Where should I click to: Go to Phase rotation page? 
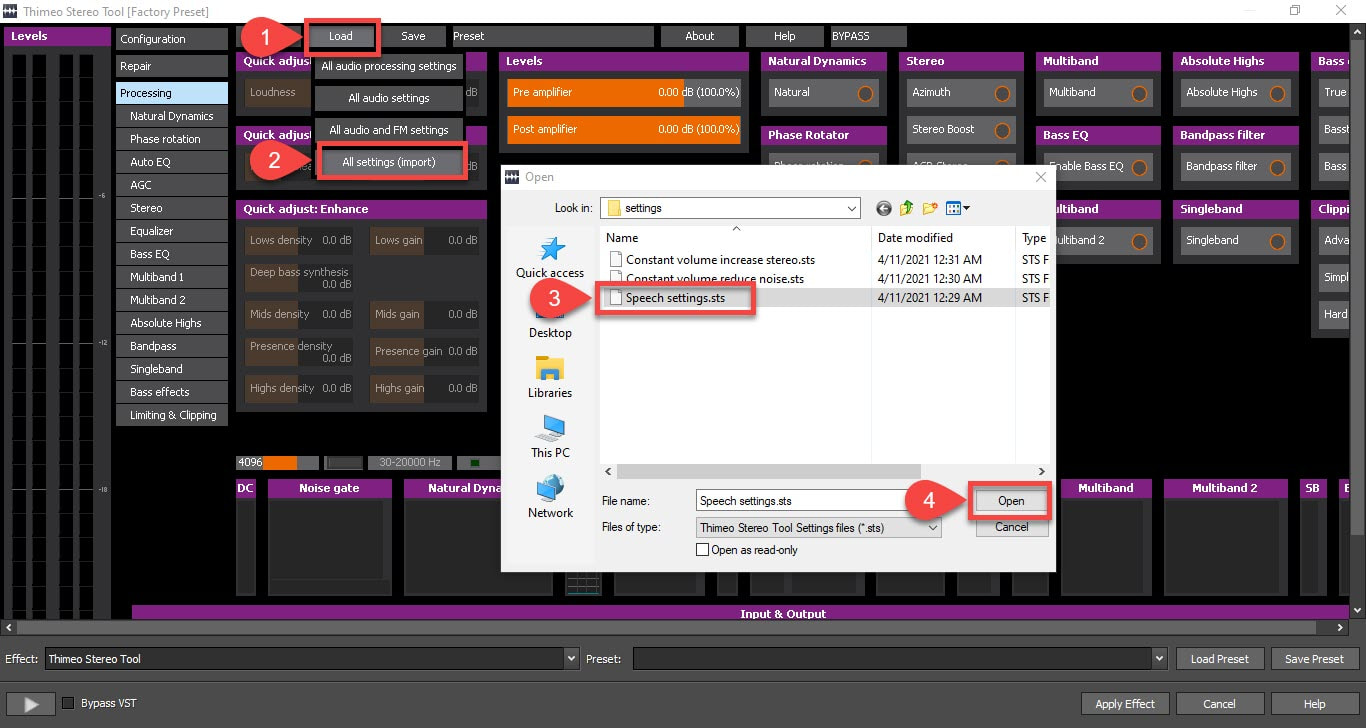tap(172, 139)
